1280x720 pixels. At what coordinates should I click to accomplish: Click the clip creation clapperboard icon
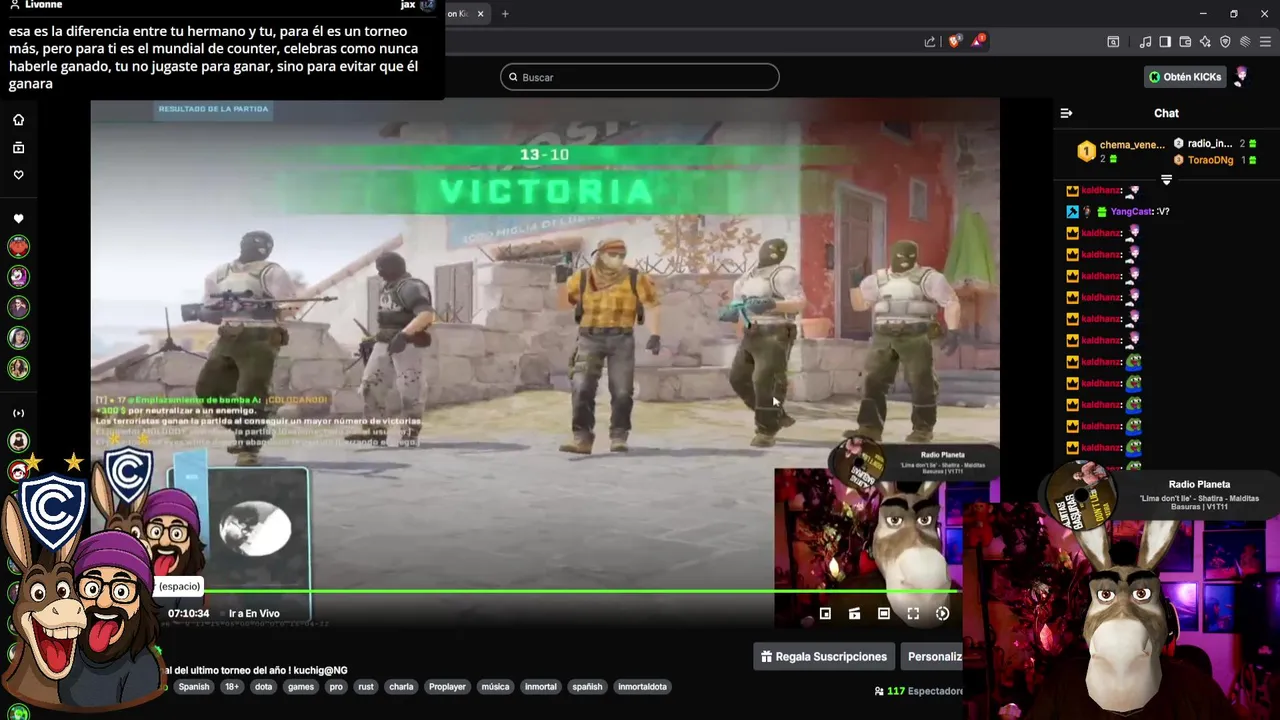pyautogui.click(x=854, y=614)
